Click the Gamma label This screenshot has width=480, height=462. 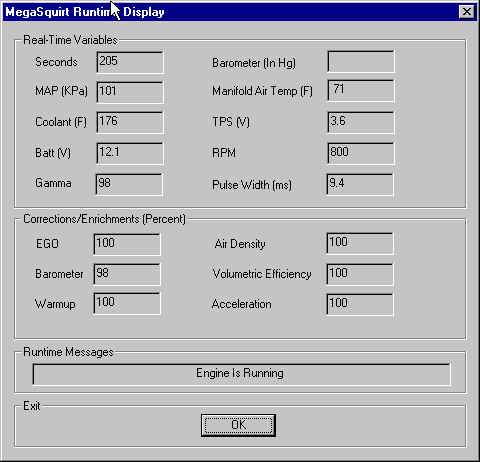point(53,183)
